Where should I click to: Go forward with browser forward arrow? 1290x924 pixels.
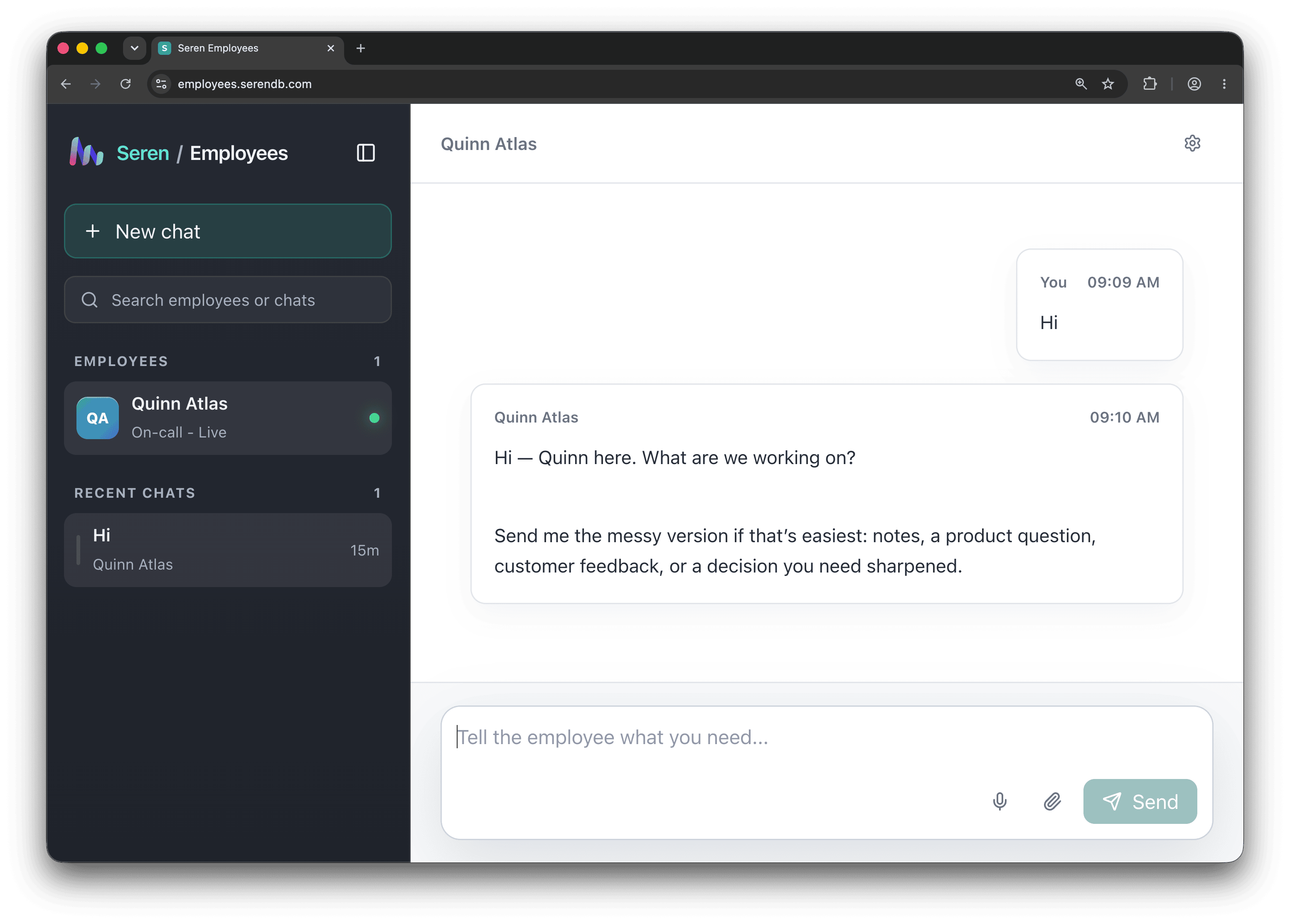tap(96, 84)
